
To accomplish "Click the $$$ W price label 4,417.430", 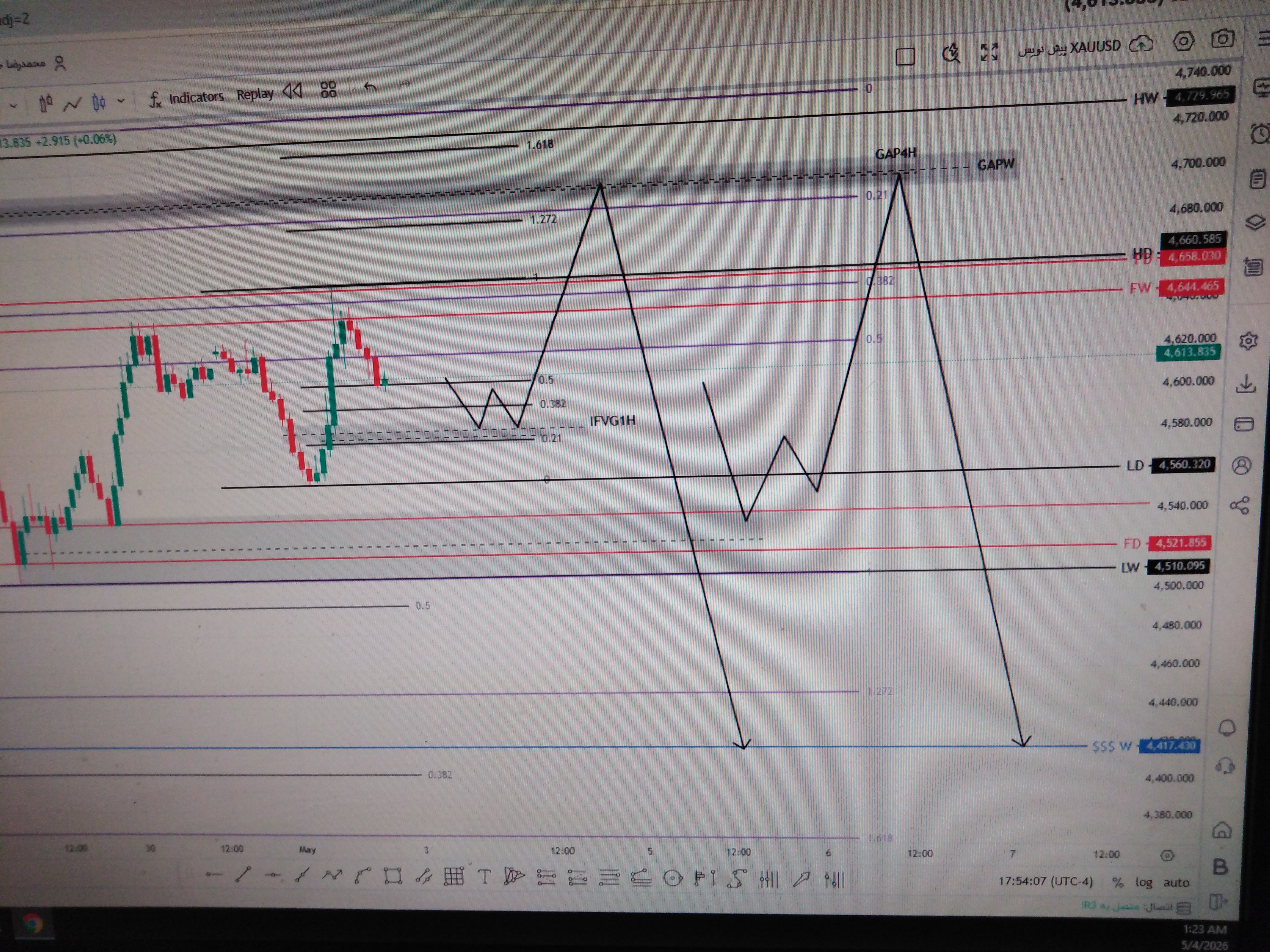I will tap(1170, 745).
